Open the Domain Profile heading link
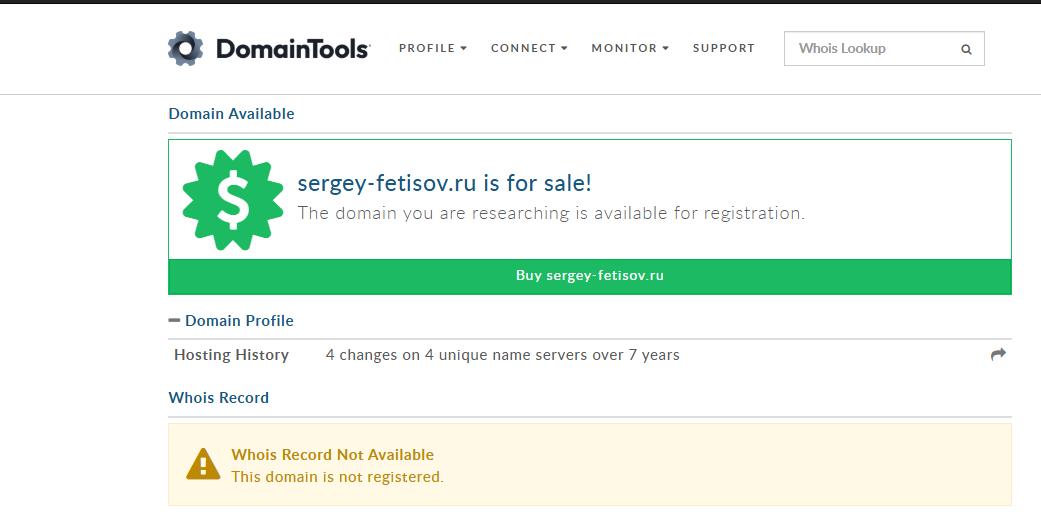 point(239,321)
